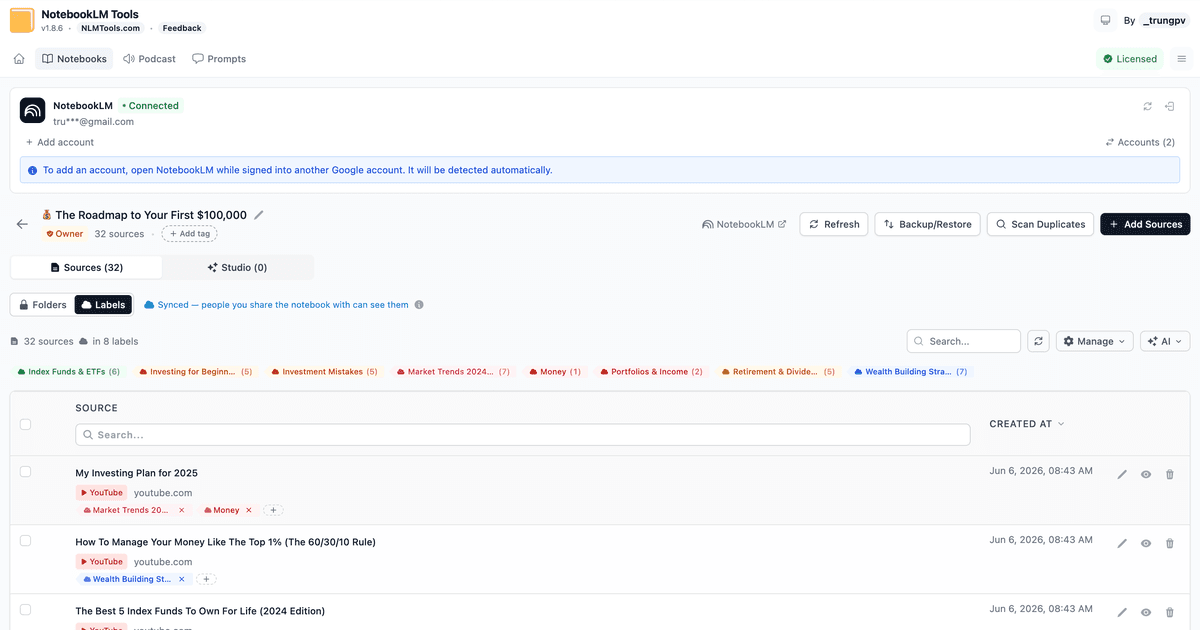Image resolution: width=1200 pixels, height=630 pixels.
Task: Tick checkbox for Best 5 Index Funds row
Action: 25,609
